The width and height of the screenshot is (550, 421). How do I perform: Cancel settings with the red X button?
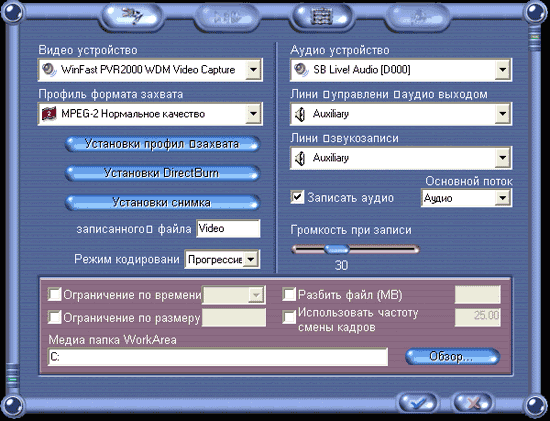coord(473,402)
